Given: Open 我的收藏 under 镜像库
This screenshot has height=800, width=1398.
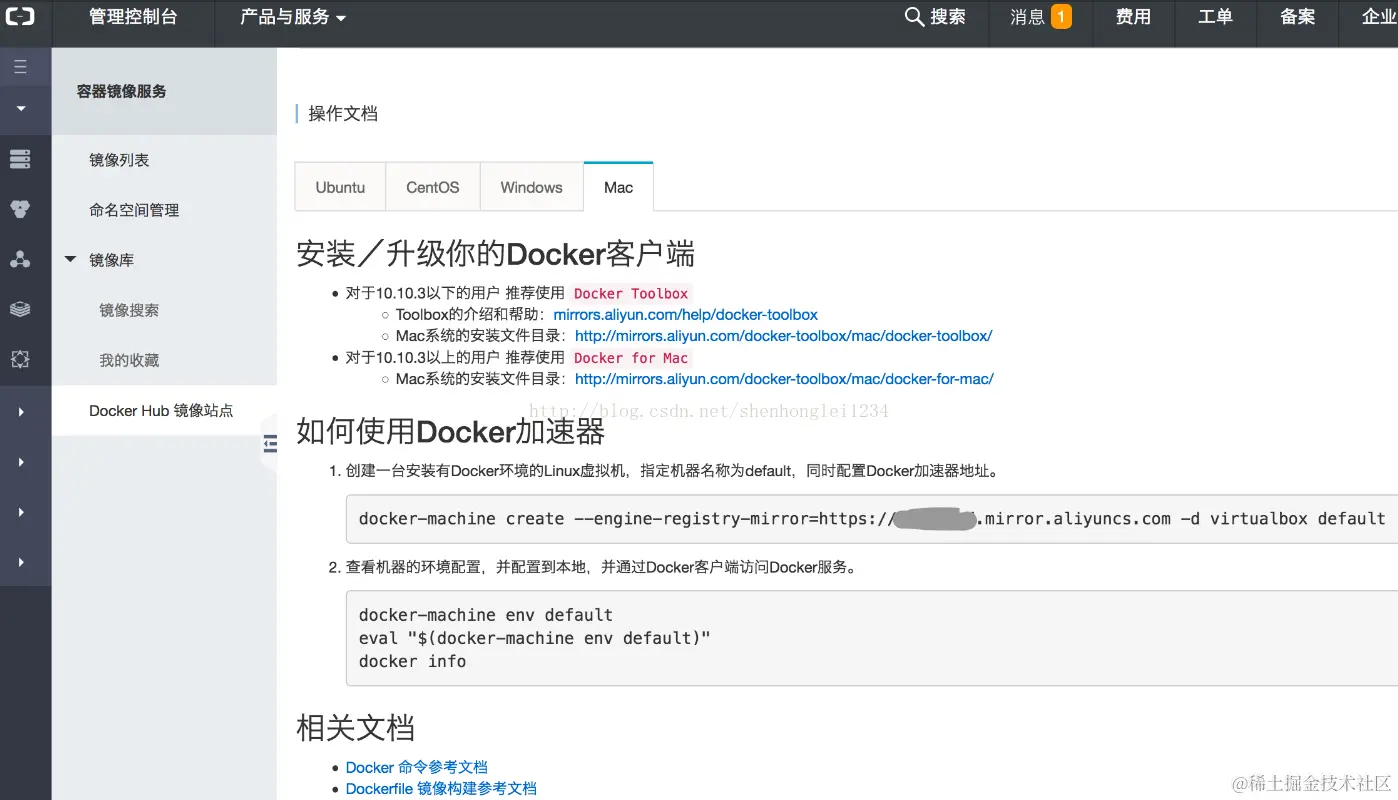Looking at the screenshot, I should pyautogui.click(x=129, y=360).
